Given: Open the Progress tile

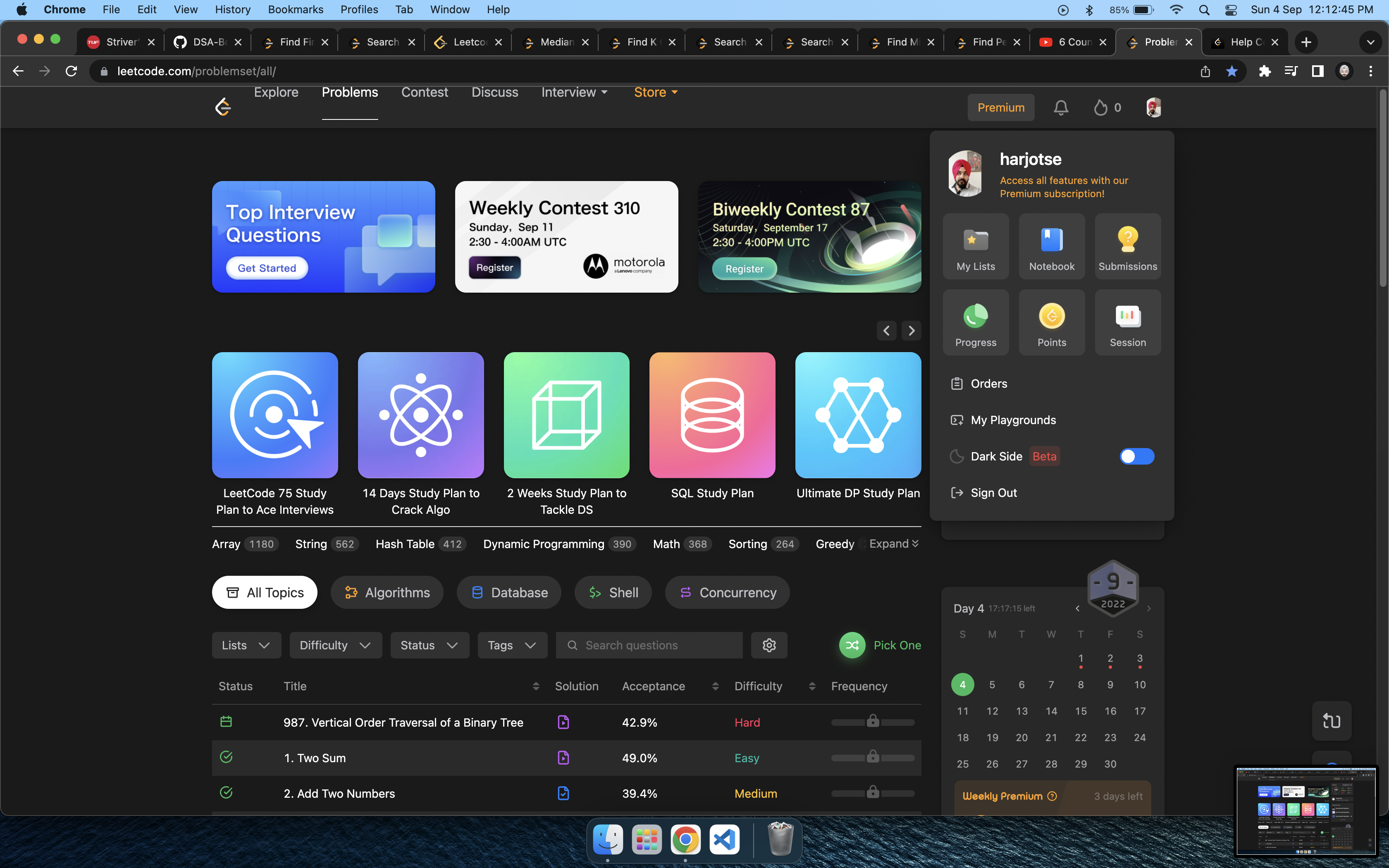Looking at the screenshot, I should [x=976, y=323].
